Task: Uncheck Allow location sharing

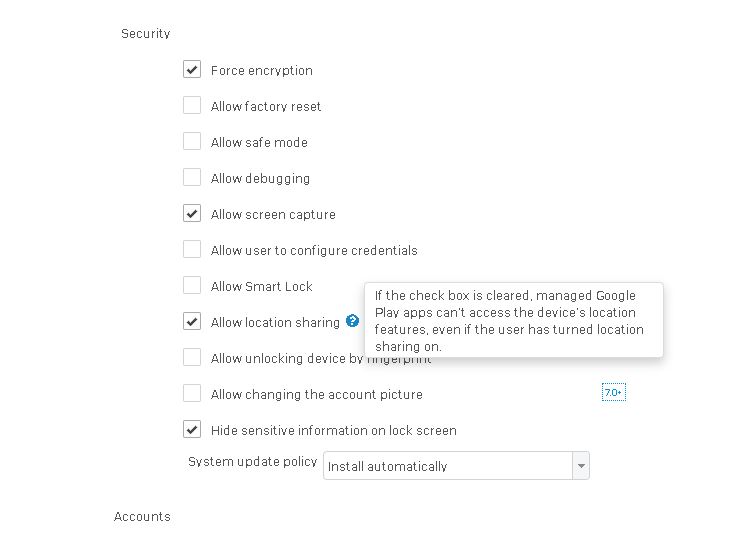Action: click(192, 321)
